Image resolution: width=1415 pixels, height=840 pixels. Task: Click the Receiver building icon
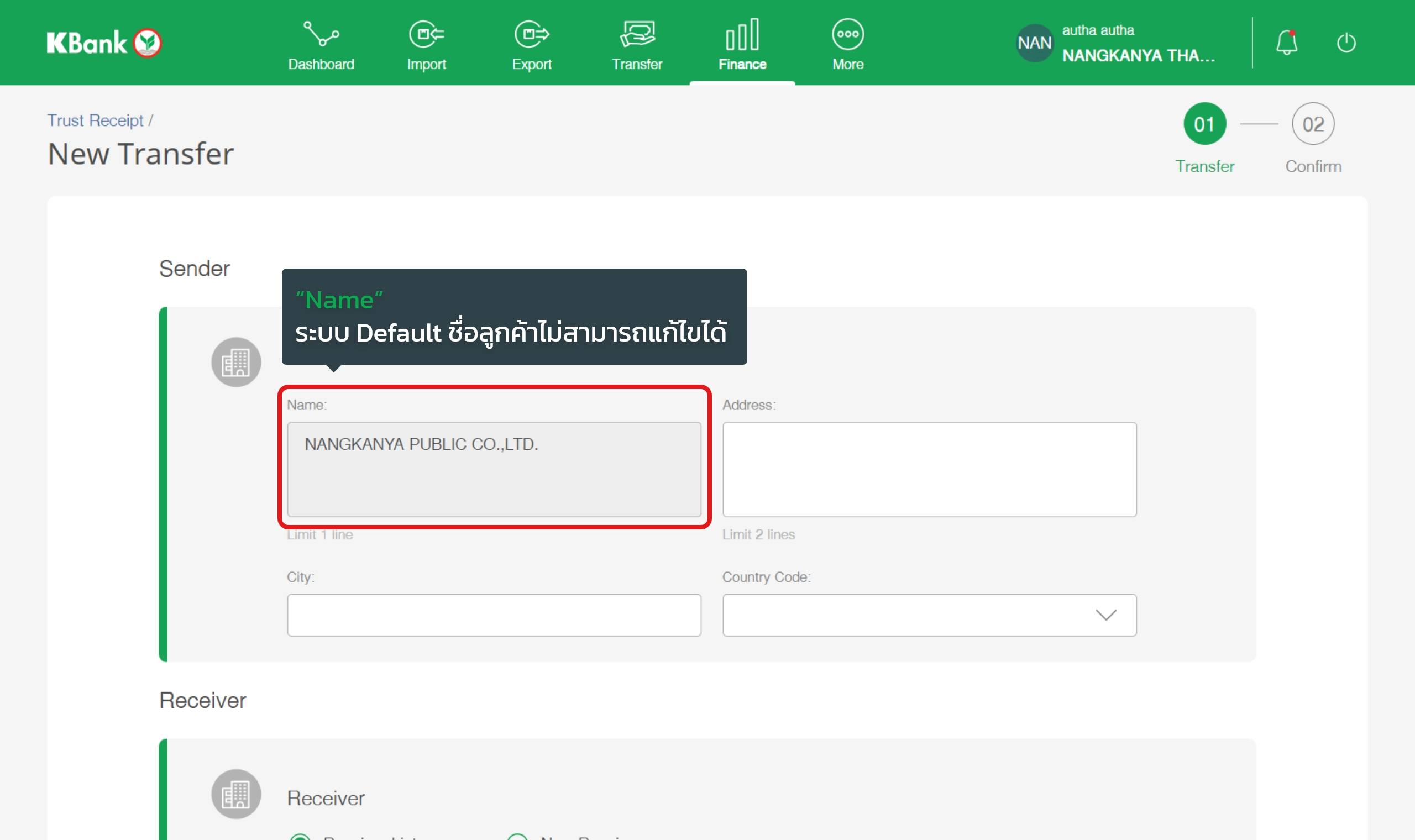(236, 794)
